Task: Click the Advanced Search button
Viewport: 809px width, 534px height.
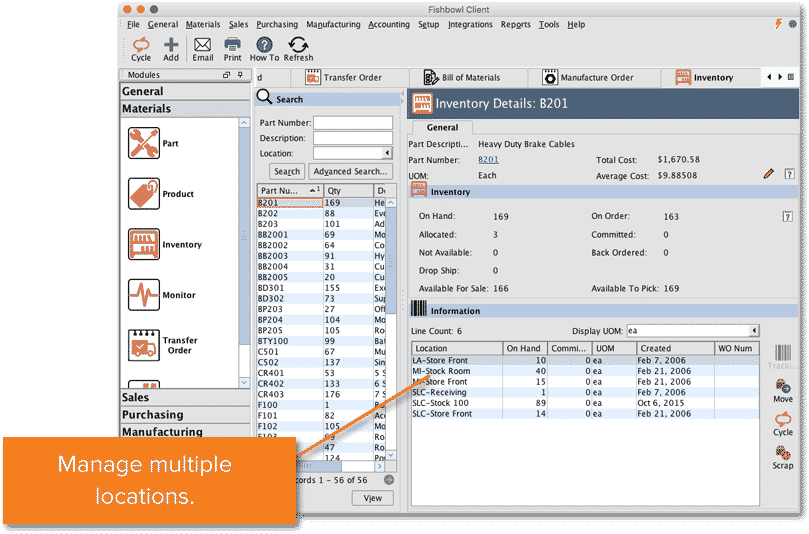Action: [x=350, y=171]
